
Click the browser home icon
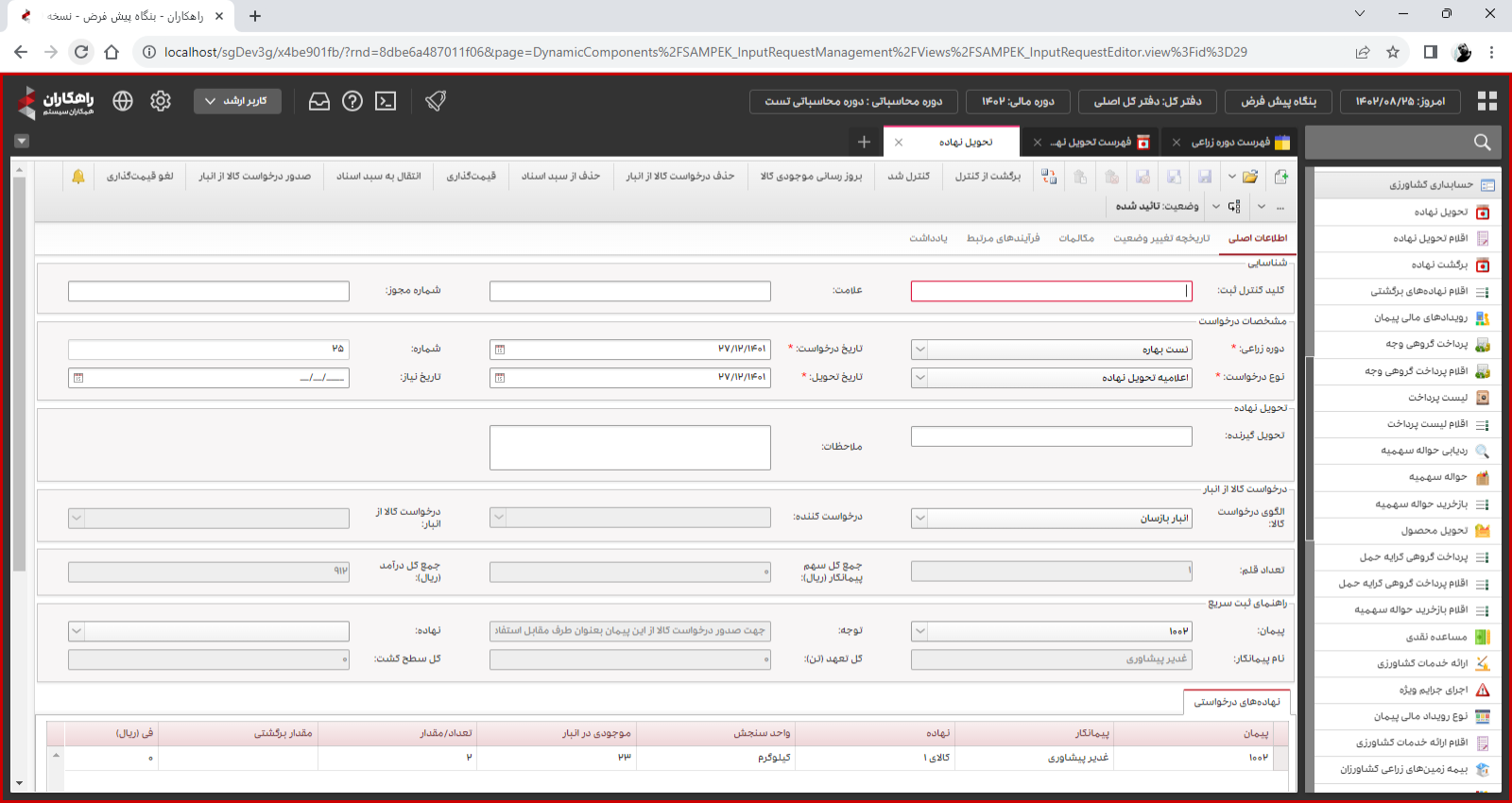coord(112,52)
